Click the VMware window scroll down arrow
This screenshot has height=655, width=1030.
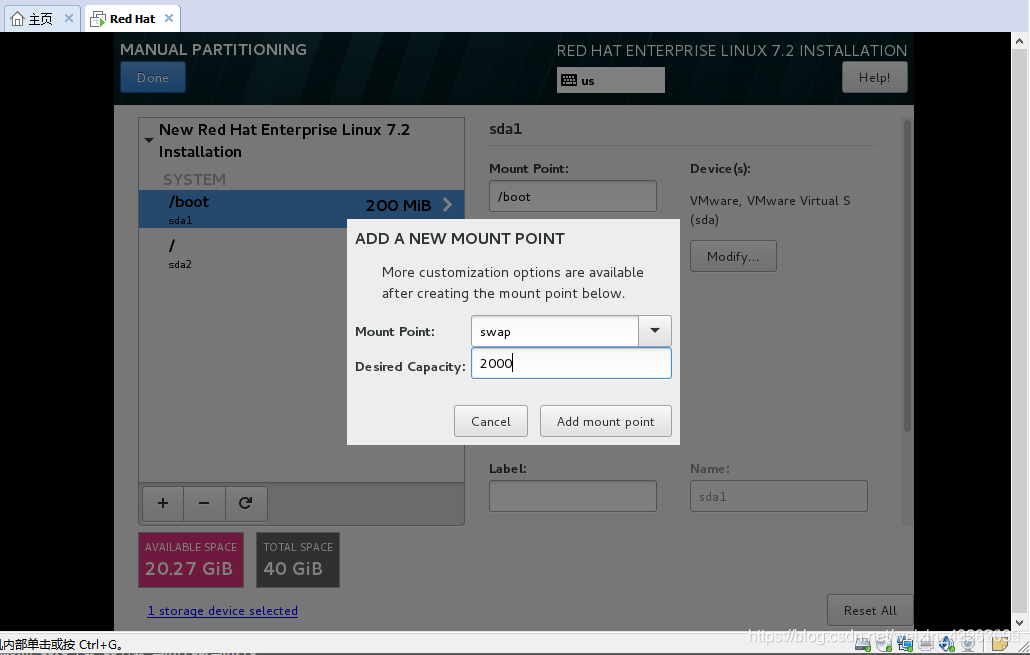click(x=1019, y=622)
